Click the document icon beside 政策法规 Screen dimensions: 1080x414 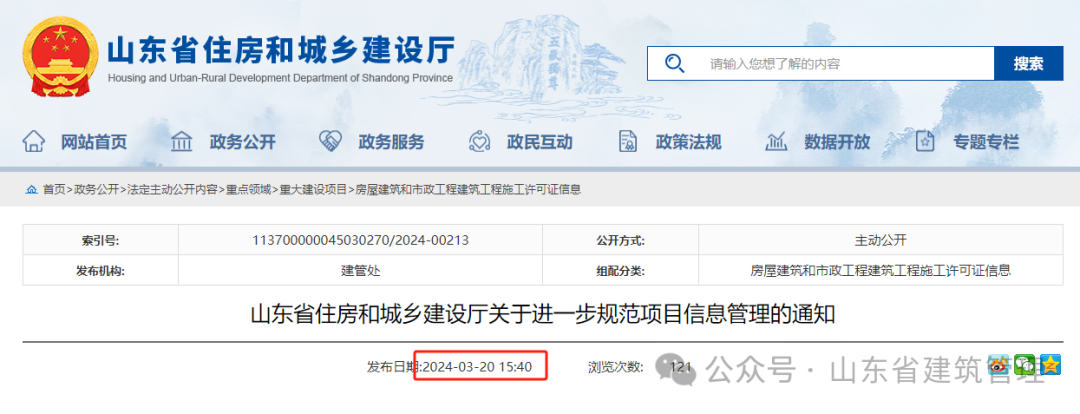coord(627,142)
